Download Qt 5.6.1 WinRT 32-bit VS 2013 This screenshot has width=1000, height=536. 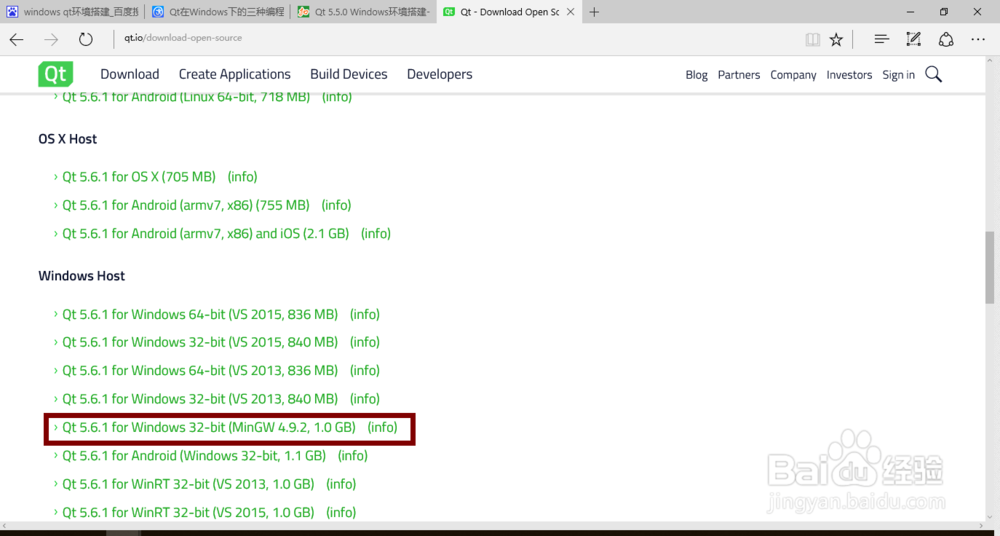[188, 484]
